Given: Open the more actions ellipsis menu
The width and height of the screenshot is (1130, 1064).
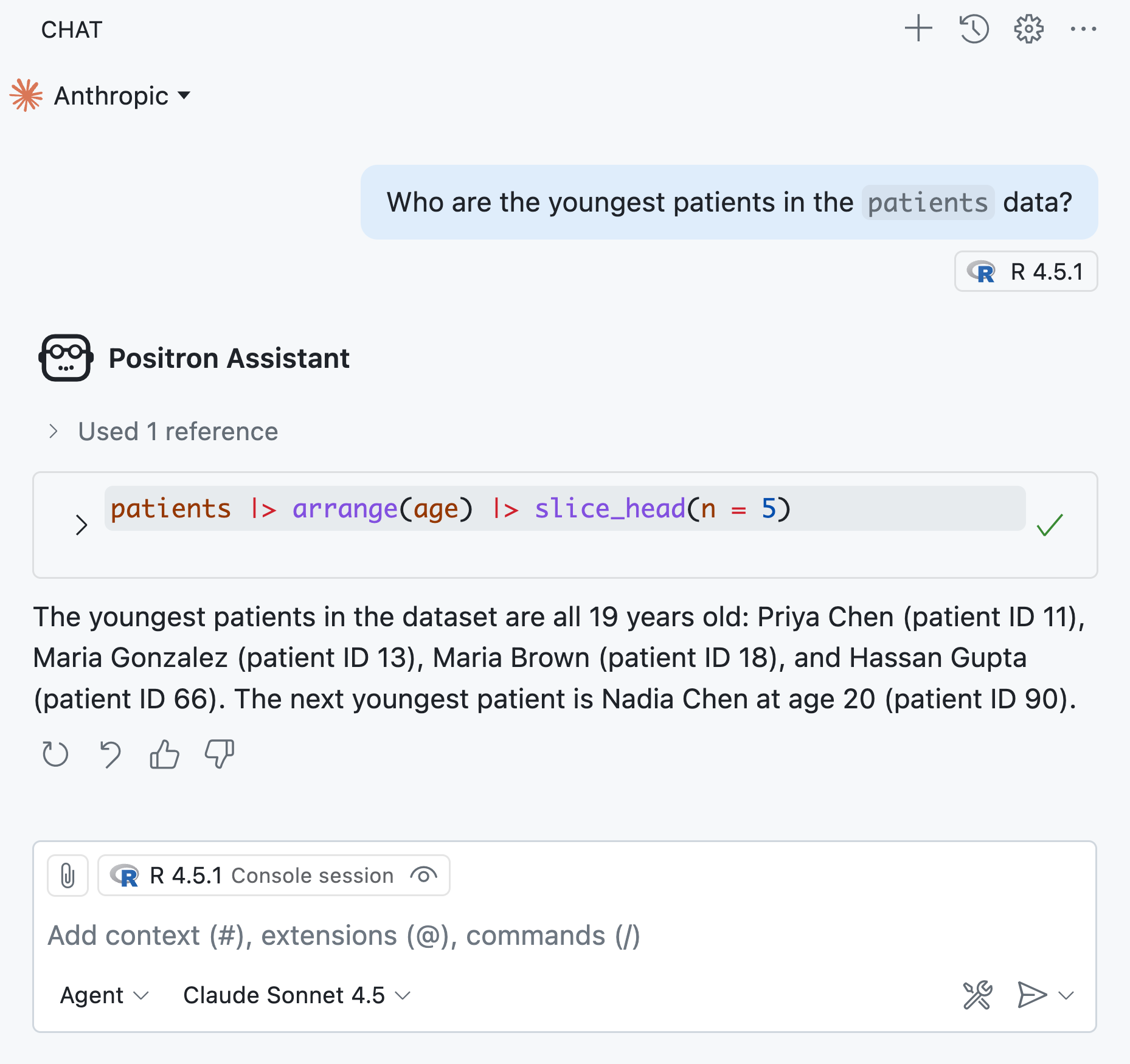Looking at the screenshot, I should pyautogui.click(x=1083, y=29).
